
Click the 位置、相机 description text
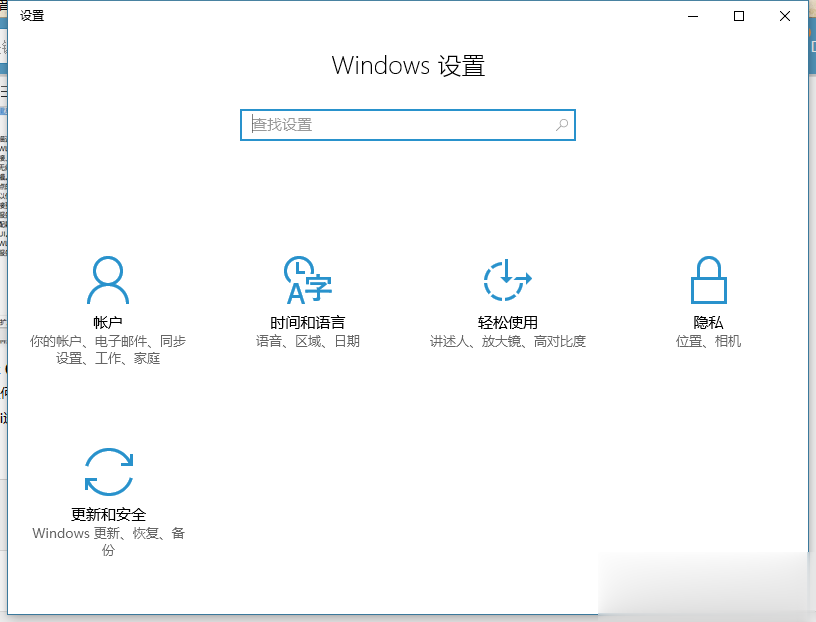coord(708,340)
